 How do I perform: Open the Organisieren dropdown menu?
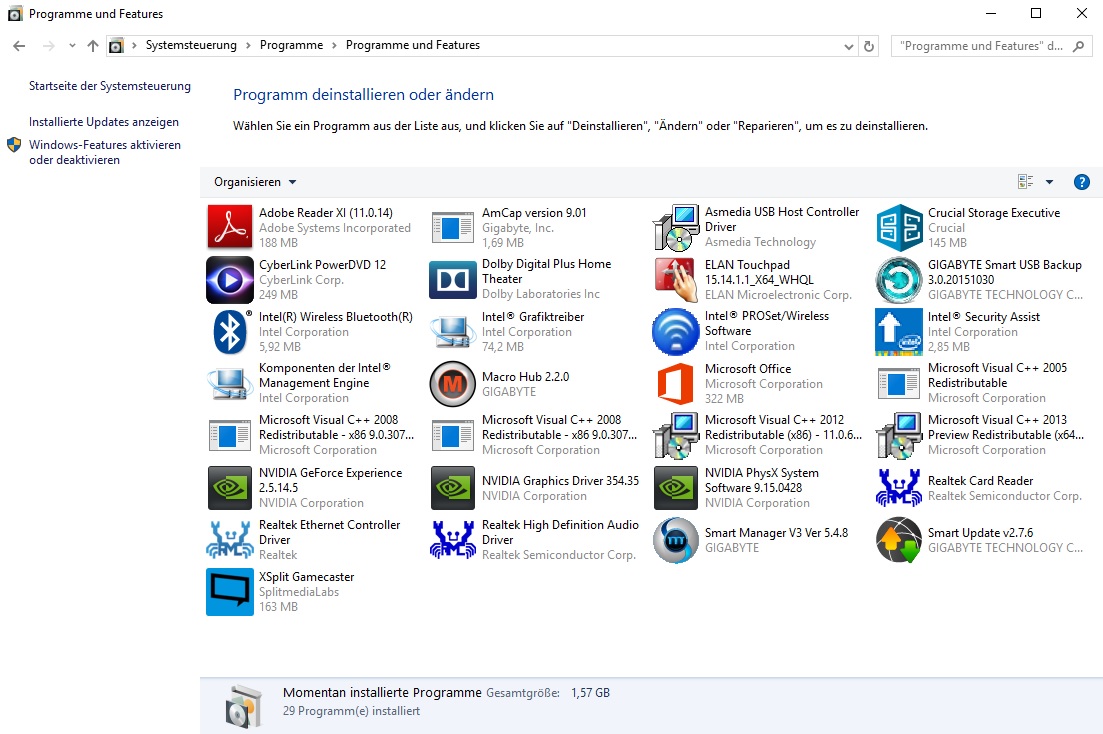pos(255,182)
